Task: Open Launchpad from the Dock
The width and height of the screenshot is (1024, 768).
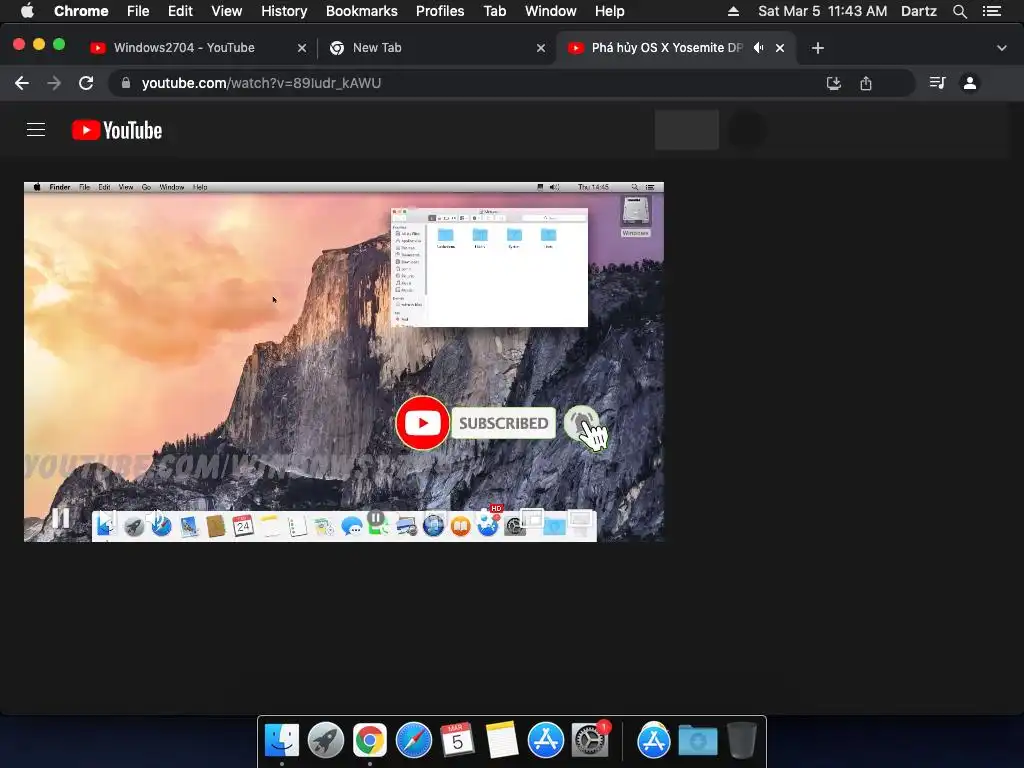Action: [x=326, y=741]
